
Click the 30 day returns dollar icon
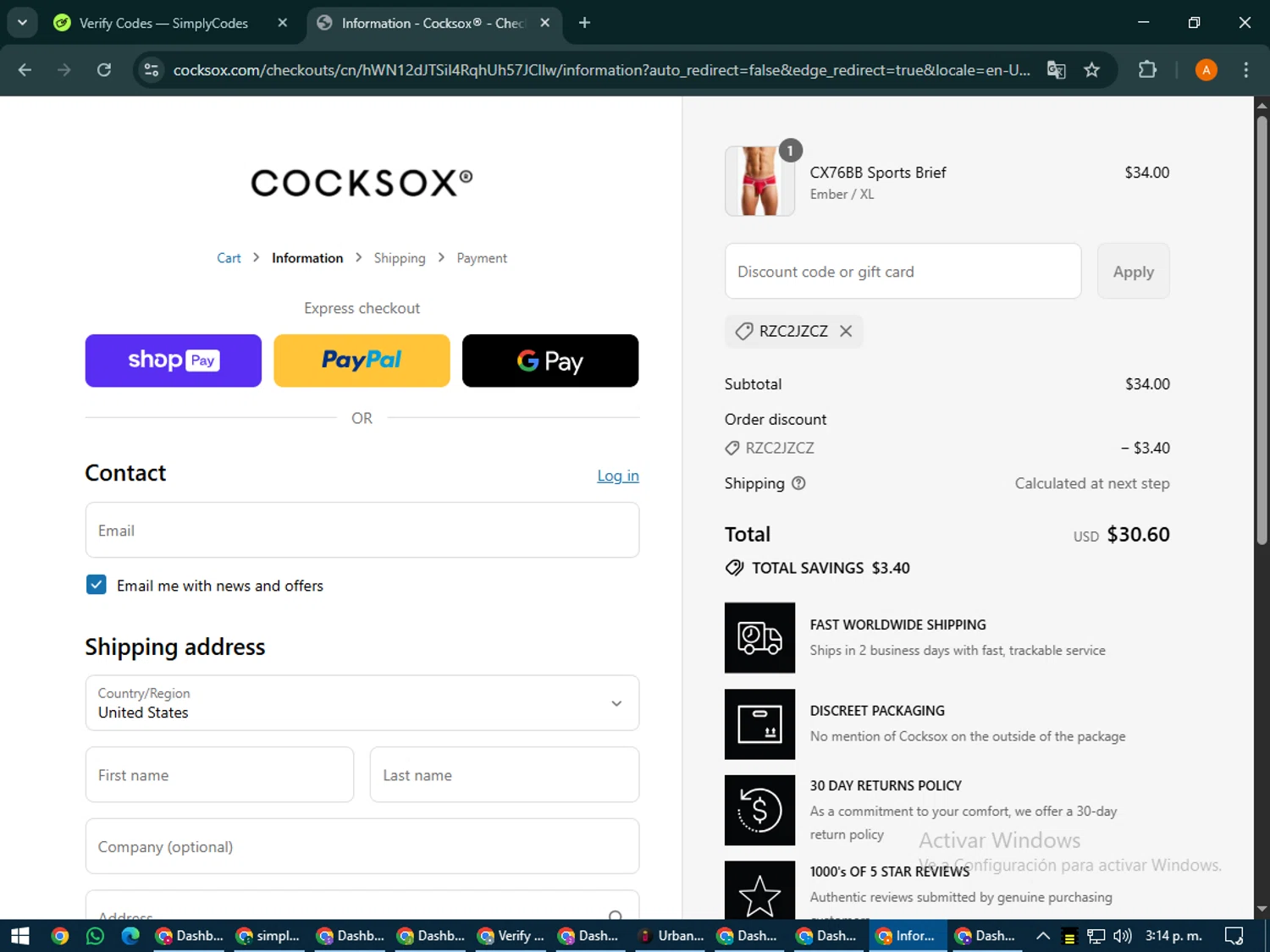point(759,810)
